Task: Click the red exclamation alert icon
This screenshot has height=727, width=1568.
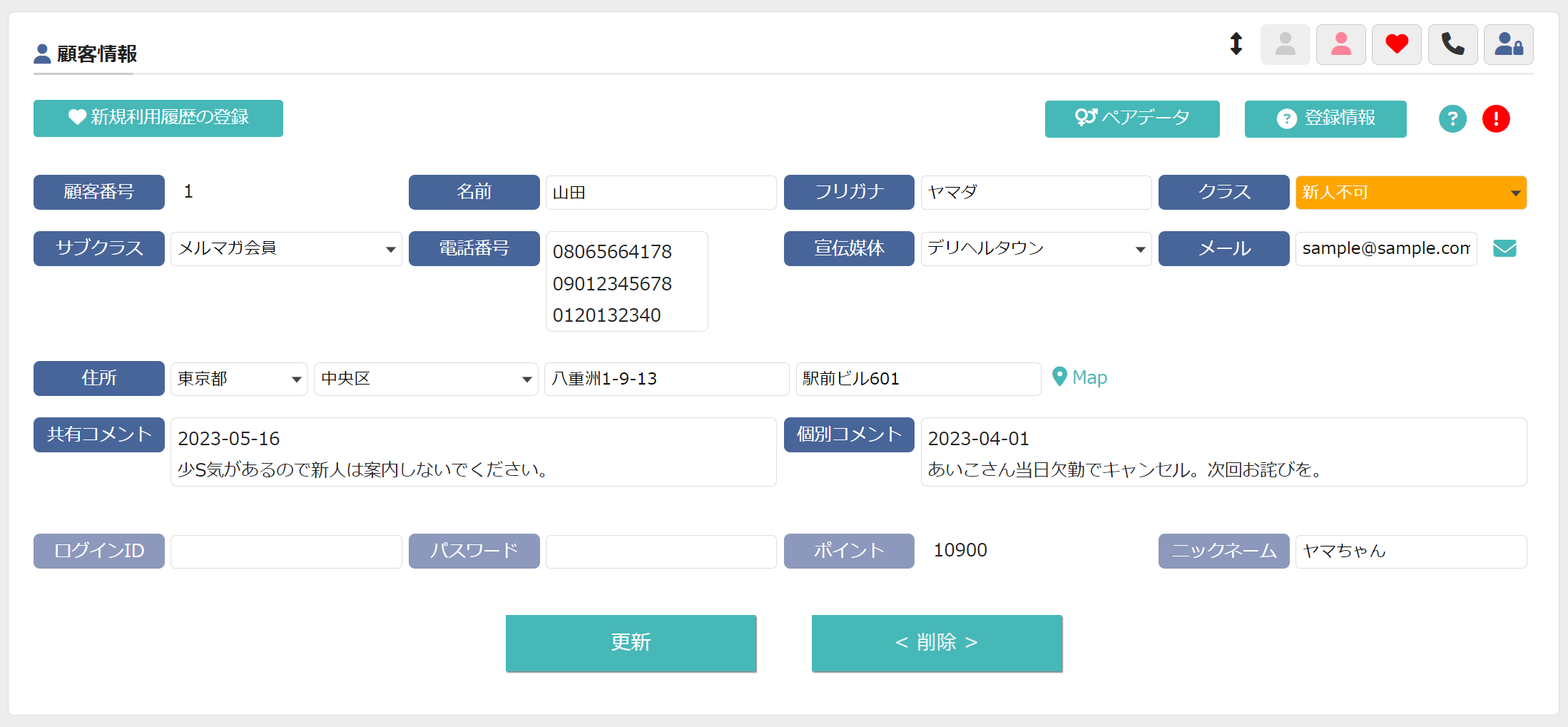Action: 1496,118
